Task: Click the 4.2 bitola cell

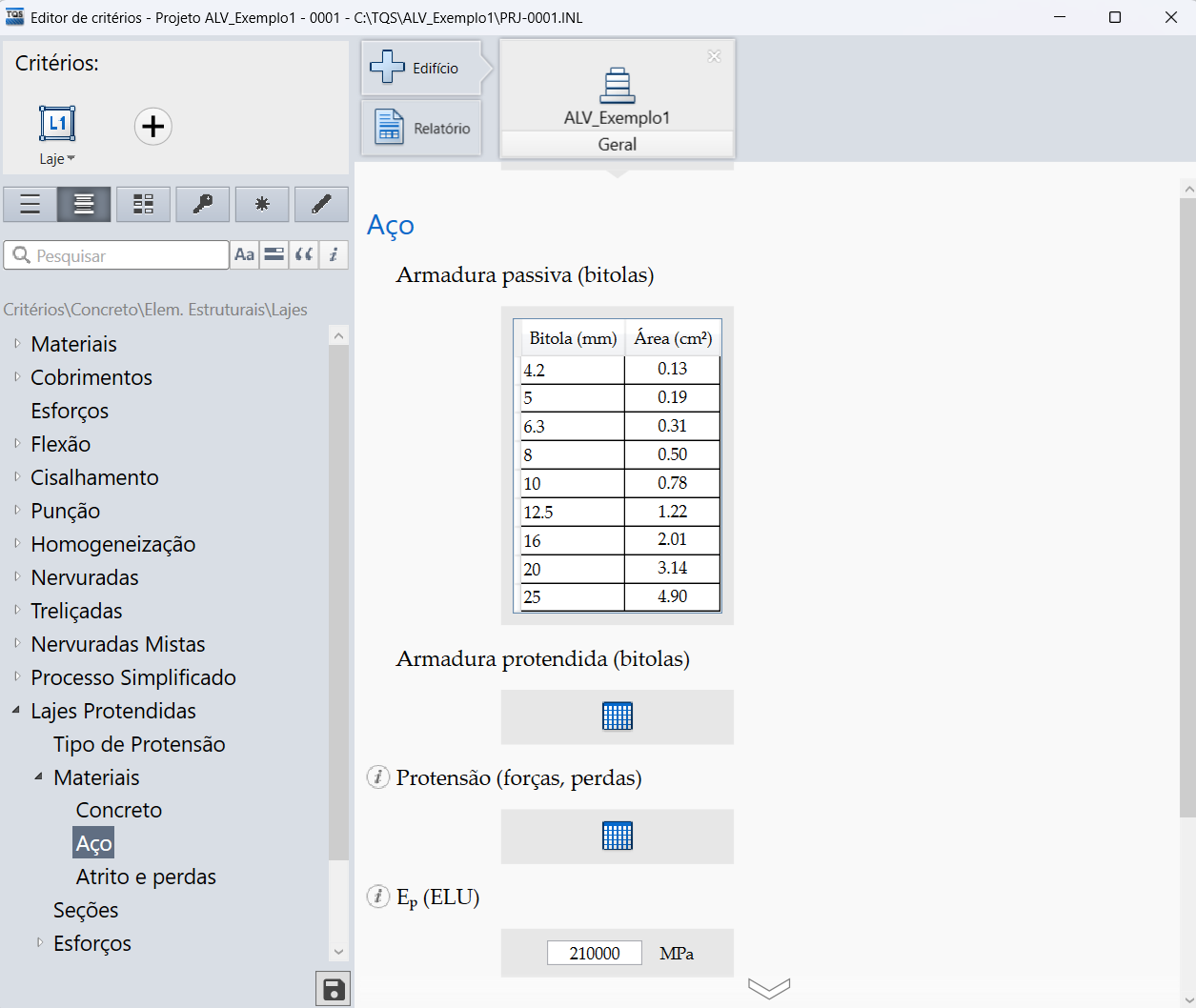Action: click(572, 370)
